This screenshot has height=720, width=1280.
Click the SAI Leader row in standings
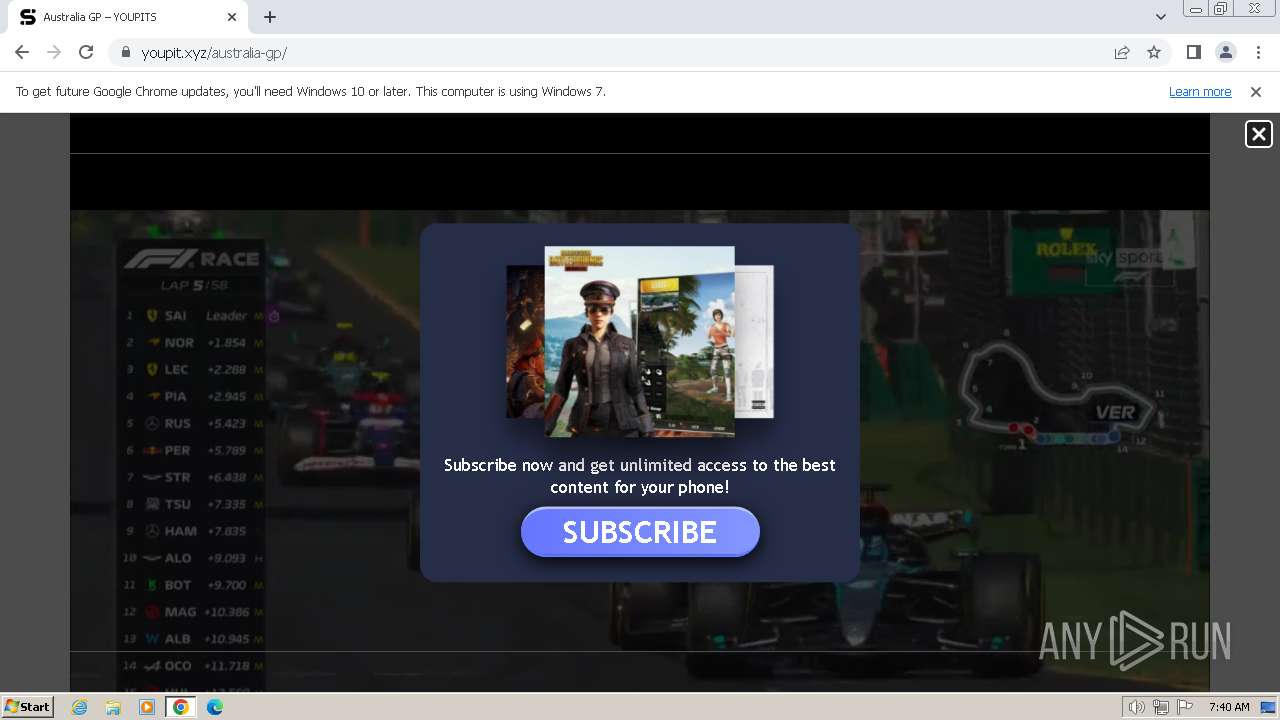coord(193,315)
